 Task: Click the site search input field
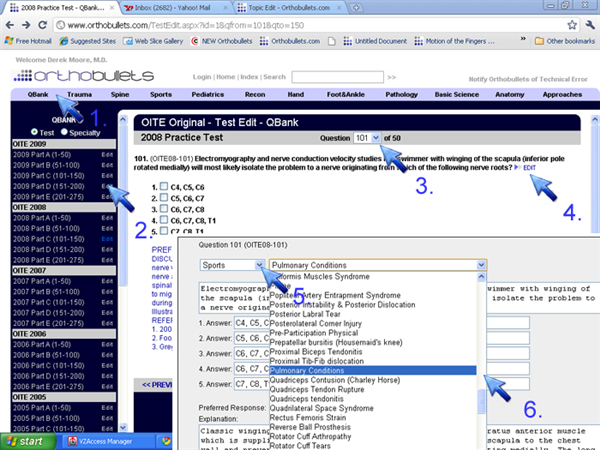(x=338, y=77)
